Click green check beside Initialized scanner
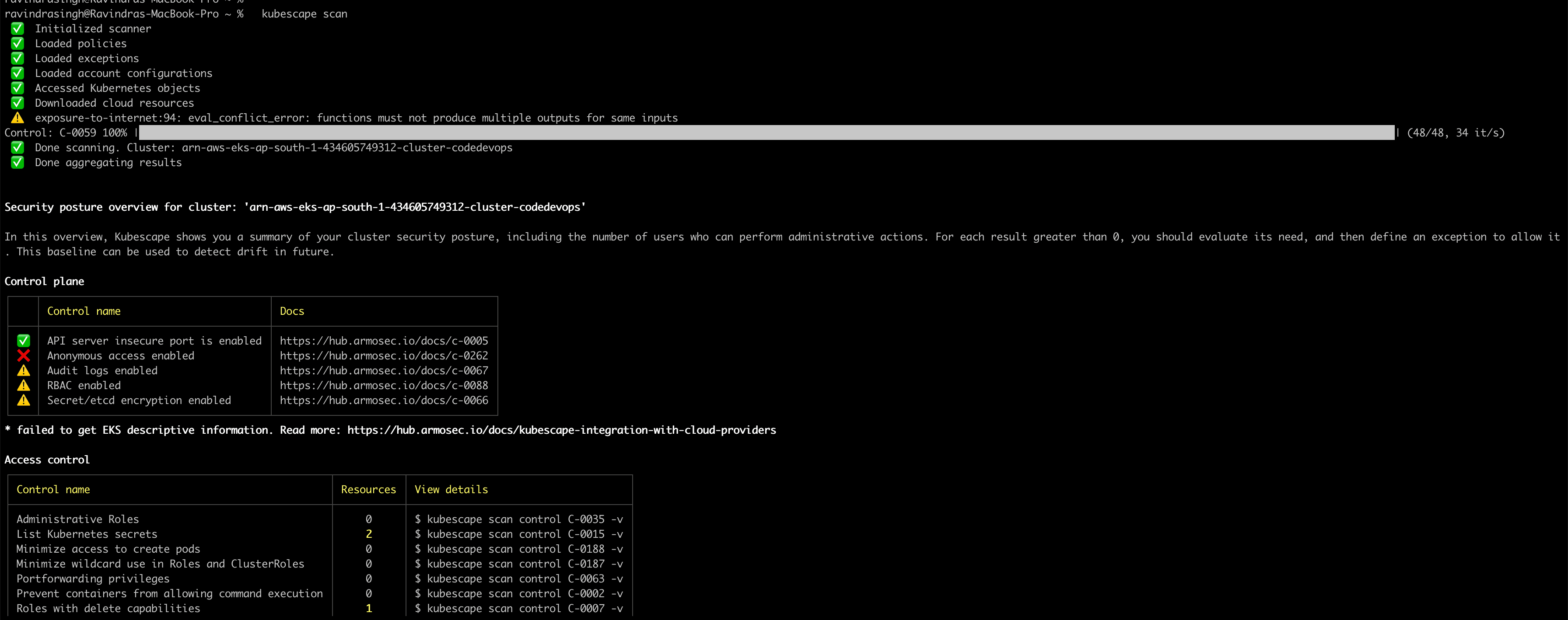The height and width of the screenshot is (620, 1568). 17,28
